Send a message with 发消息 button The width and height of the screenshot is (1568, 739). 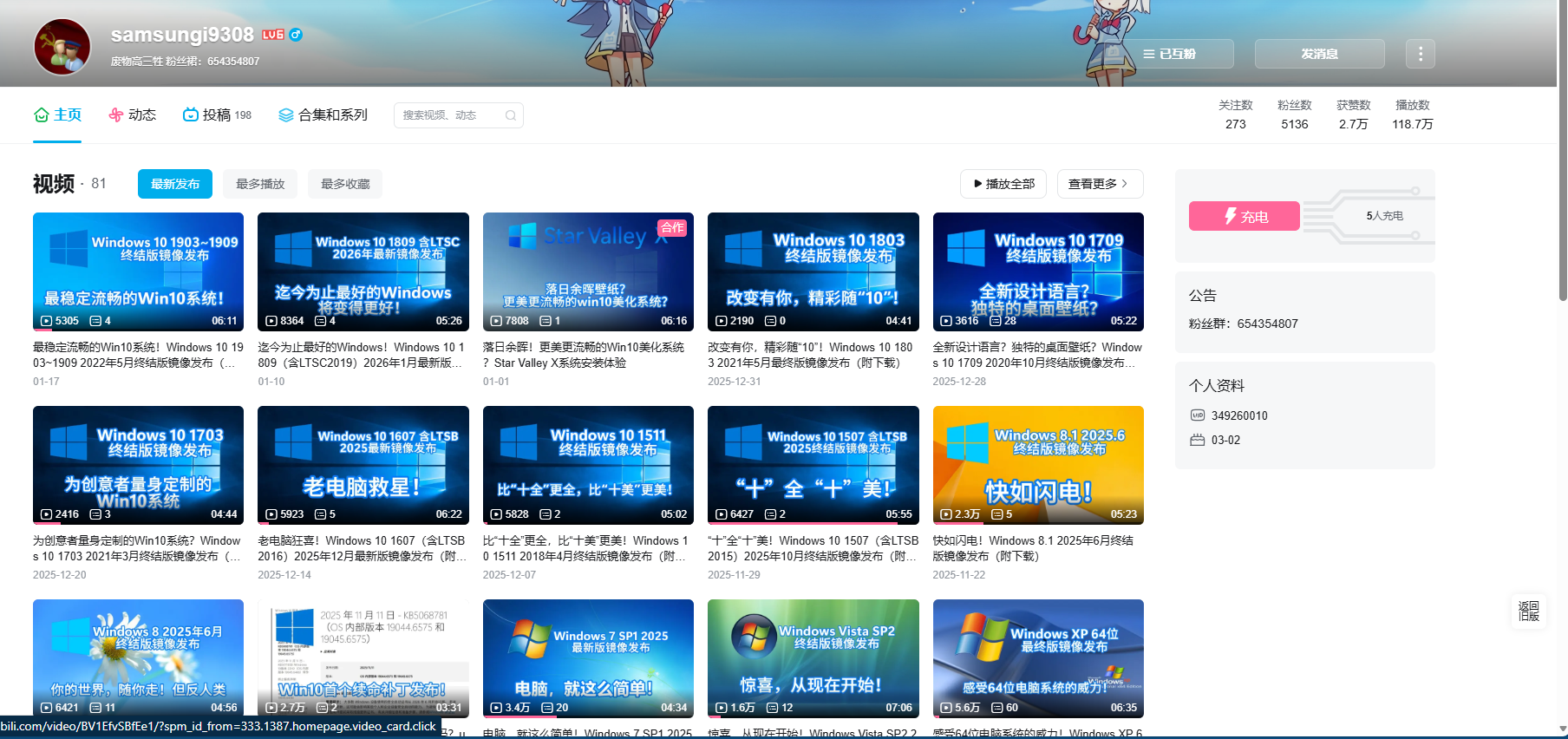click(x=1319, y=54)
